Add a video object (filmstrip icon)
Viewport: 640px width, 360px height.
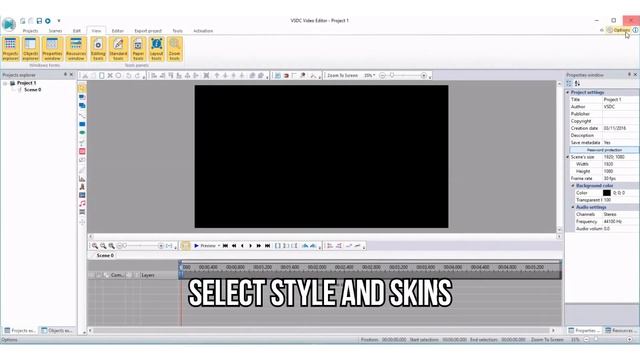(82, 212)
